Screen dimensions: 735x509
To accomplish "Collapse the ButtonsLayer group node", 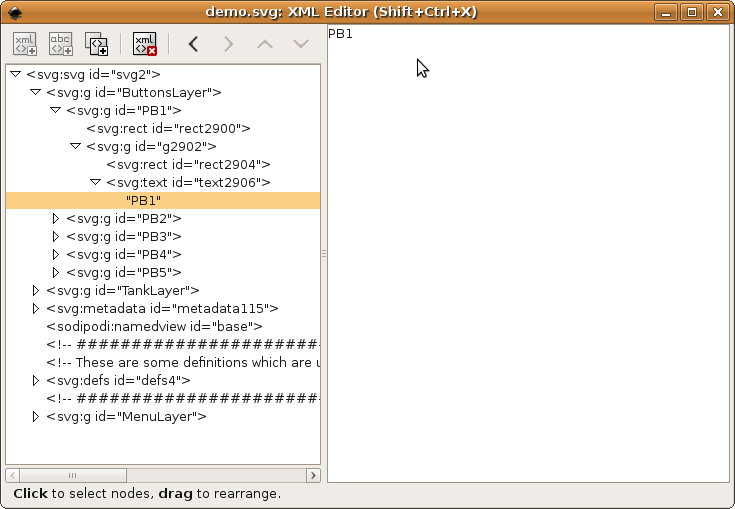I will pos(35,92).
